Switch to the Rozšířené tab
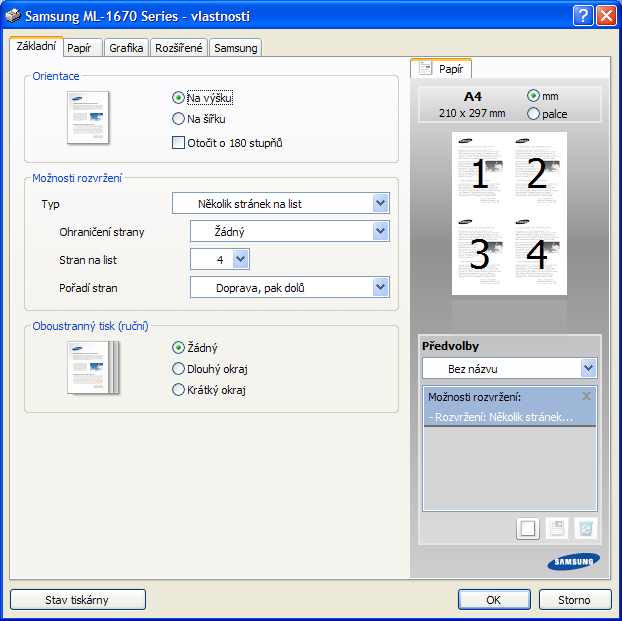622x621 pixels. pyautogui.click(x=179, y=48)
